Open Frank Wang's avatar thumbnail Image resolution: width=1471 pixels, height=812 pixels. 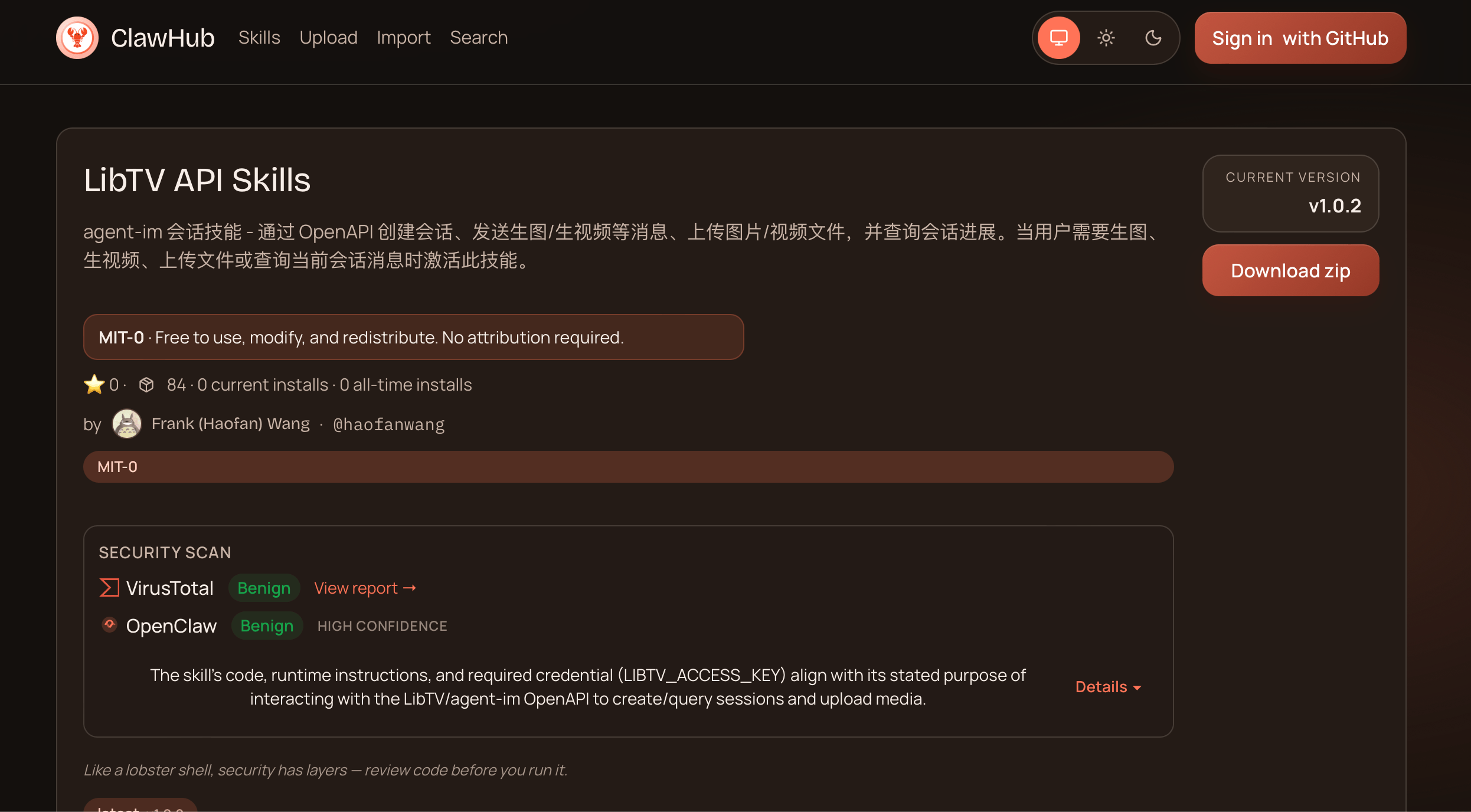[x=127, y=424]
